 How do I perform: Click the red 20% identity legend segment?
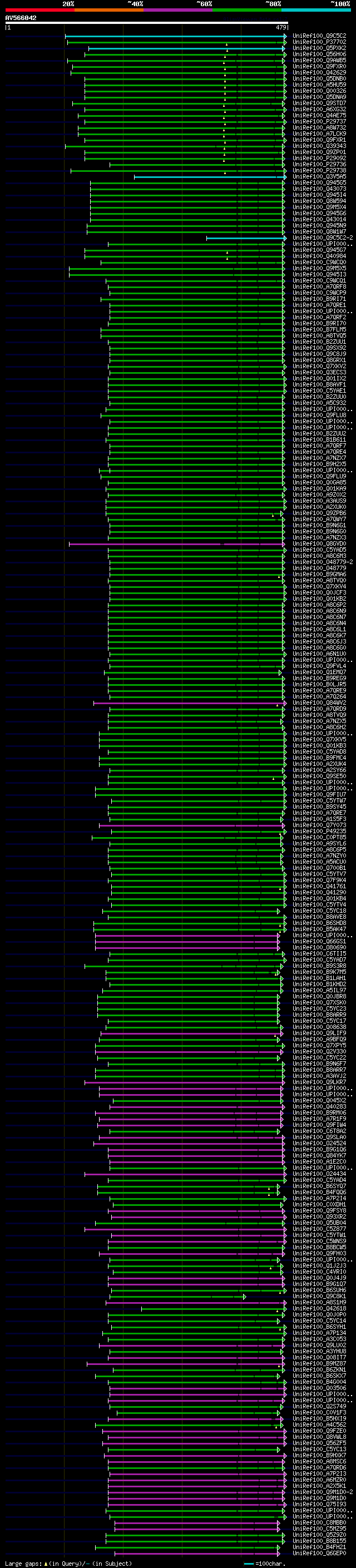point(39,10)
